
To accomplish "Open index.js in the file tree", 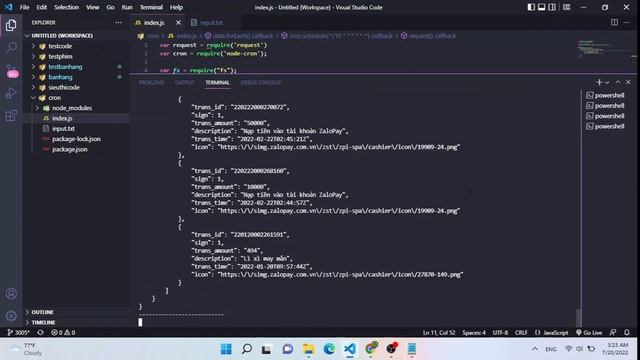I will [62, 118].
